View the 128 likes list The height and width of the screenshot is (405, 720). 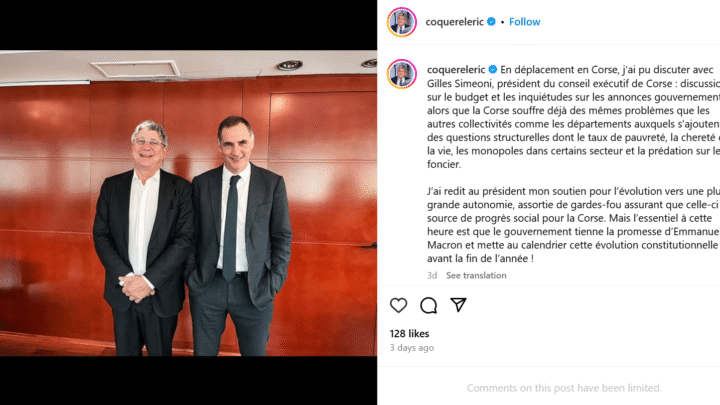pyautogui.click(x=409, y=333)
